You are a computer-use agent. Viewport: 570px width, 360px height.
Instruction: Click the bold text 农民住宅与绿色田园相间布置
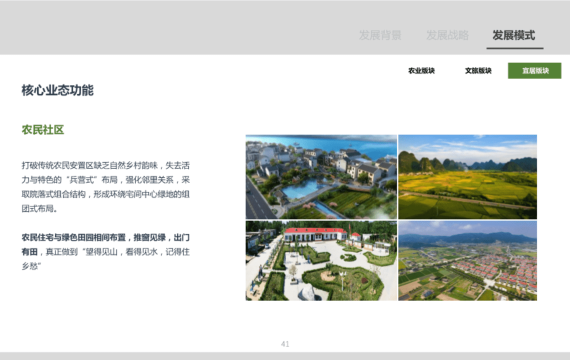click(x=73, y=237)
